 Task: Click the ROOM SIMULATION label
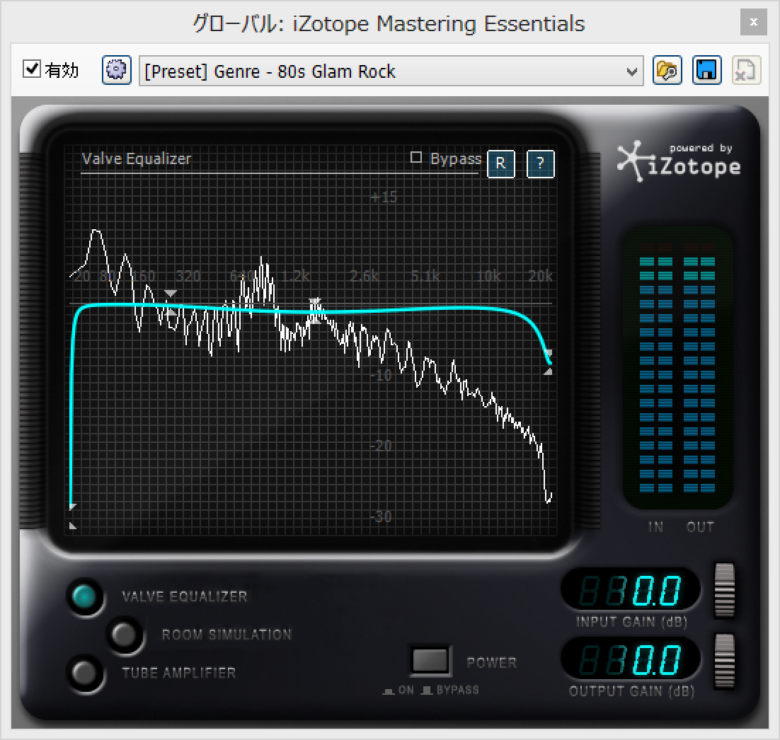[226, 635]
